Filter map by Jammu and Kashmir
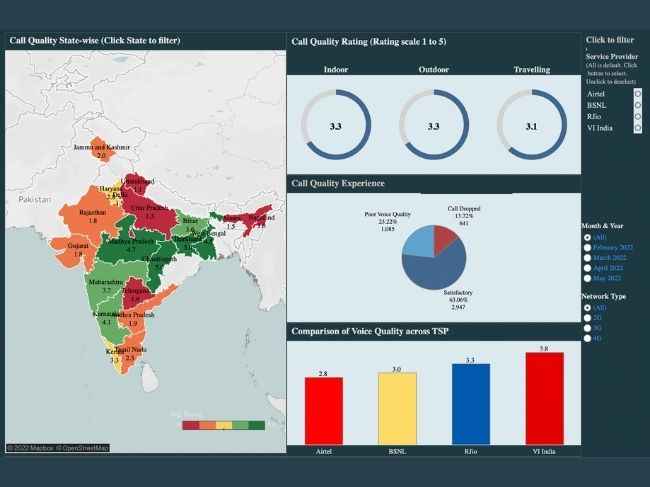The width and height of the screenshot is (650, 487). (x=102, y=150)
